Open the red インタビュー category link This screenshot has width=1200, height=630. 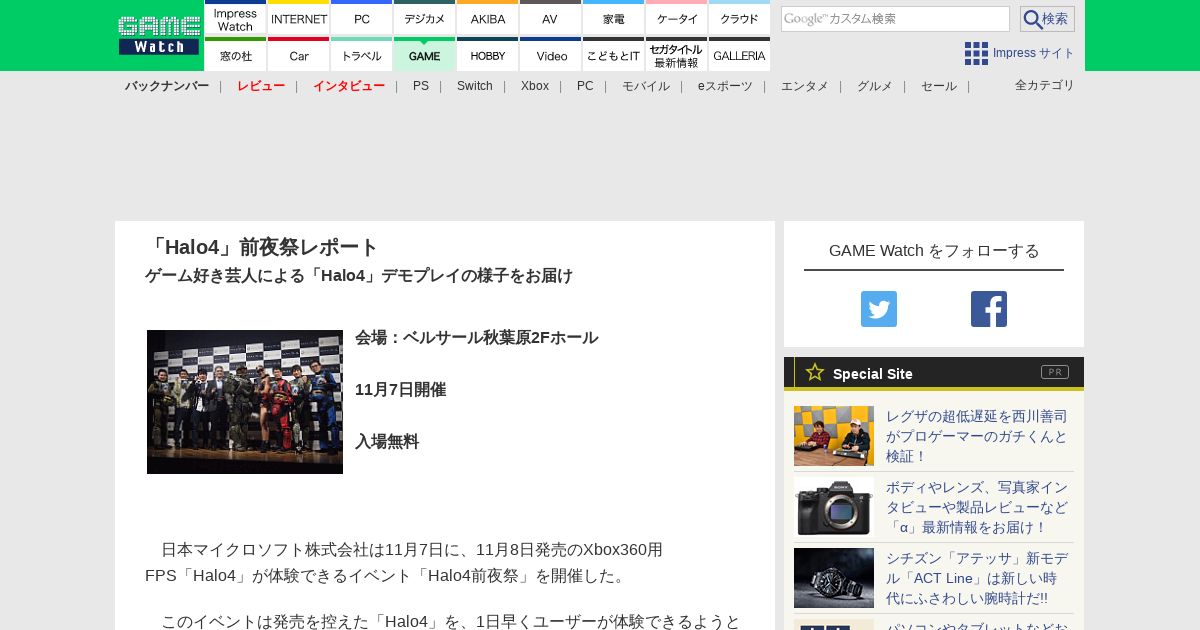349,86
